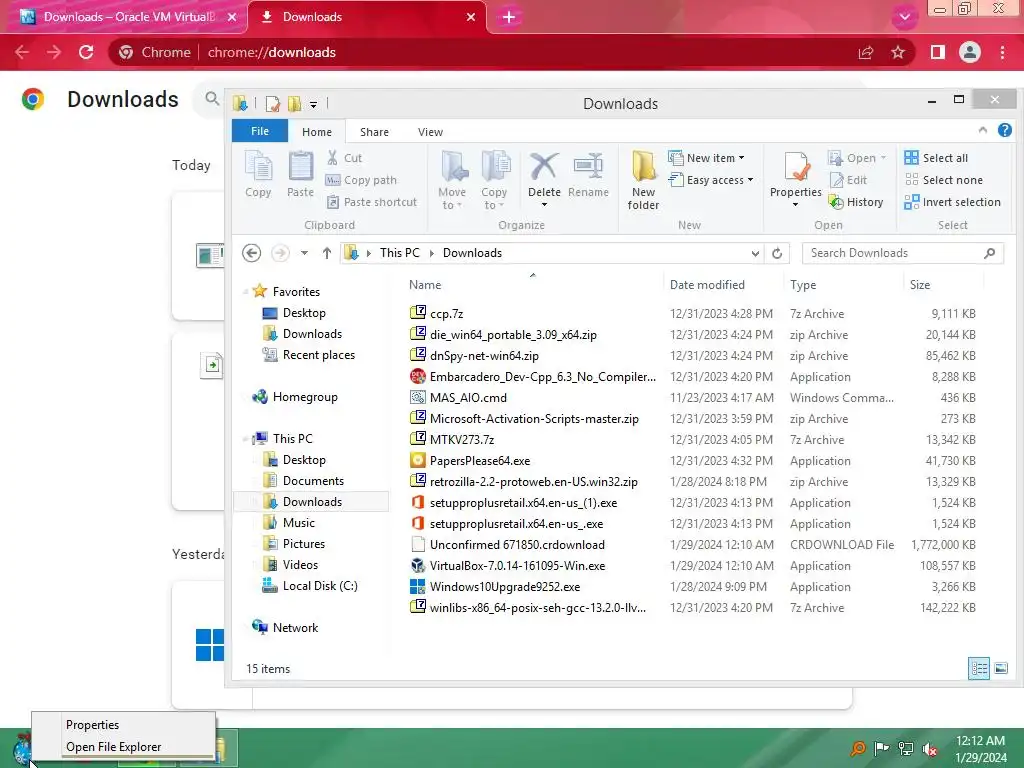1024x768 pixels.
Task: Click the Edit ribbon item
Action: pyautogui.click(x=848, y=180)
